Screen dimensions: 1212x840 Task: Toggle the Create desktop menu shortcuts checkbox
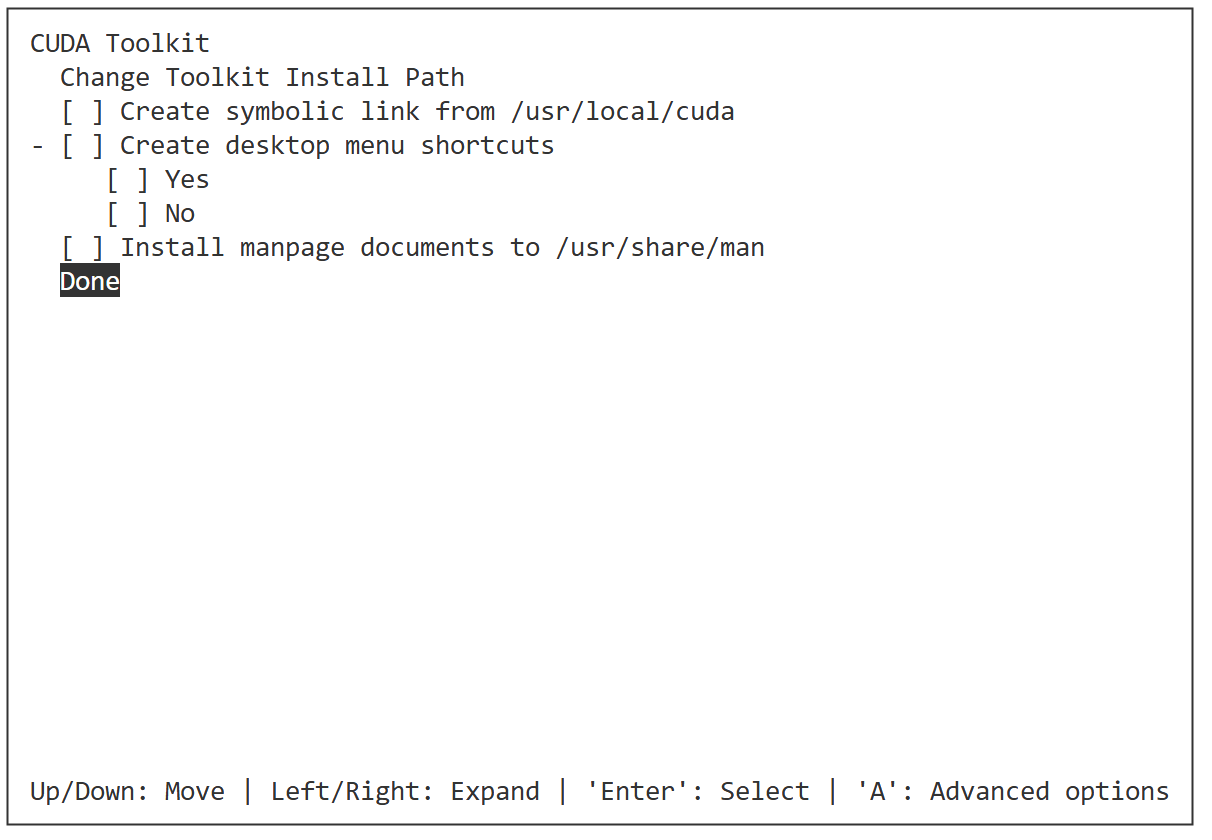click(x=83, y=146)
